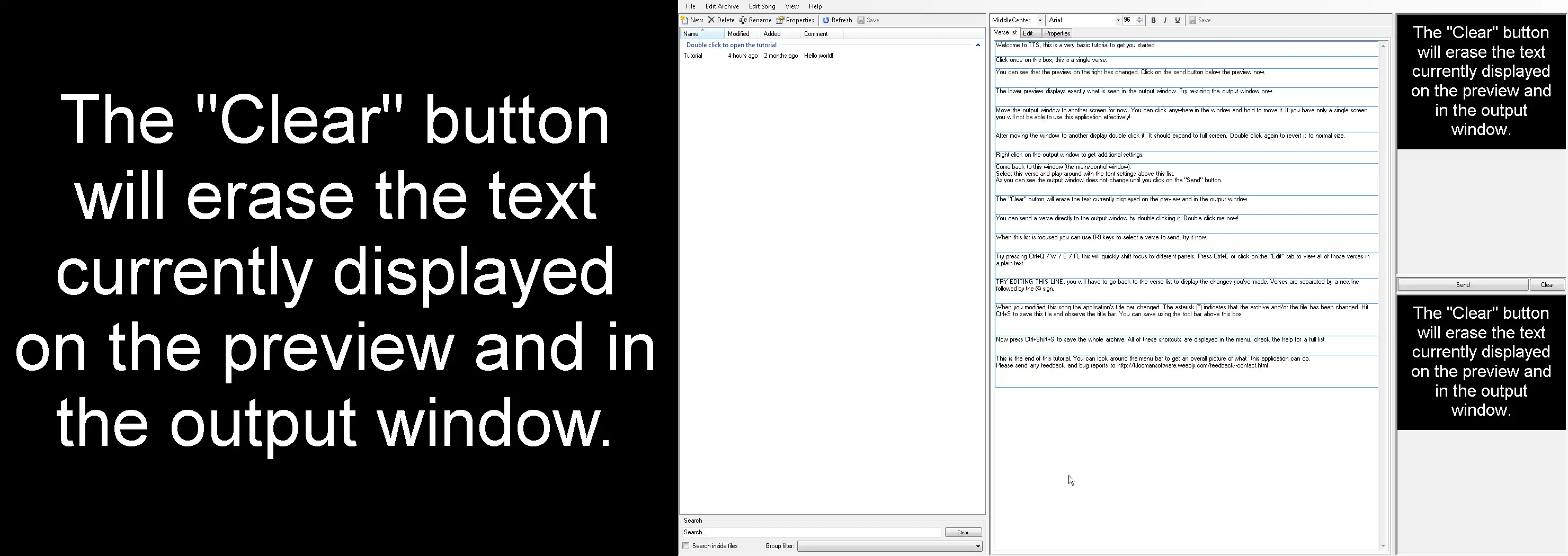Select the 'Welcome to TTS' verse
Viewport: 1568px width, 556px height.
(x=1187, y=49)
